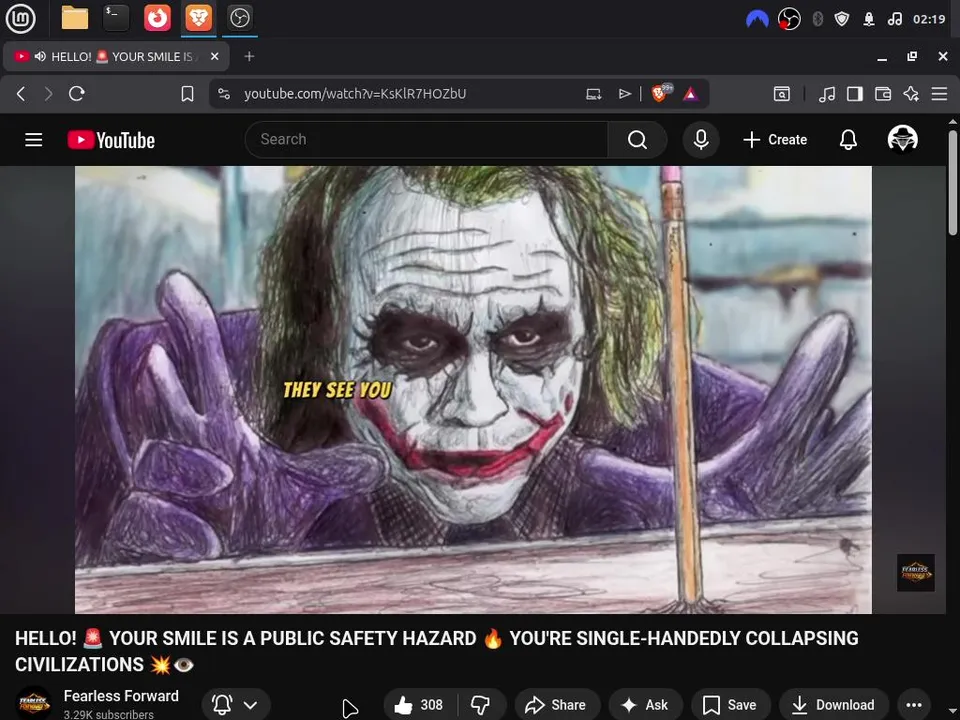Image resolution: width=960 pixels, height=720 pixels.
Task: Click the install/cast screen icon in address bar
Action: 593,94
